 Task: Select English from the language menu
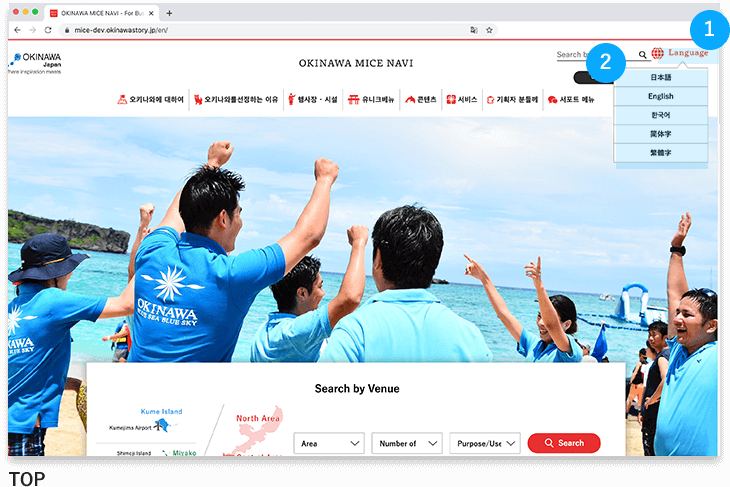coord(660,96)
